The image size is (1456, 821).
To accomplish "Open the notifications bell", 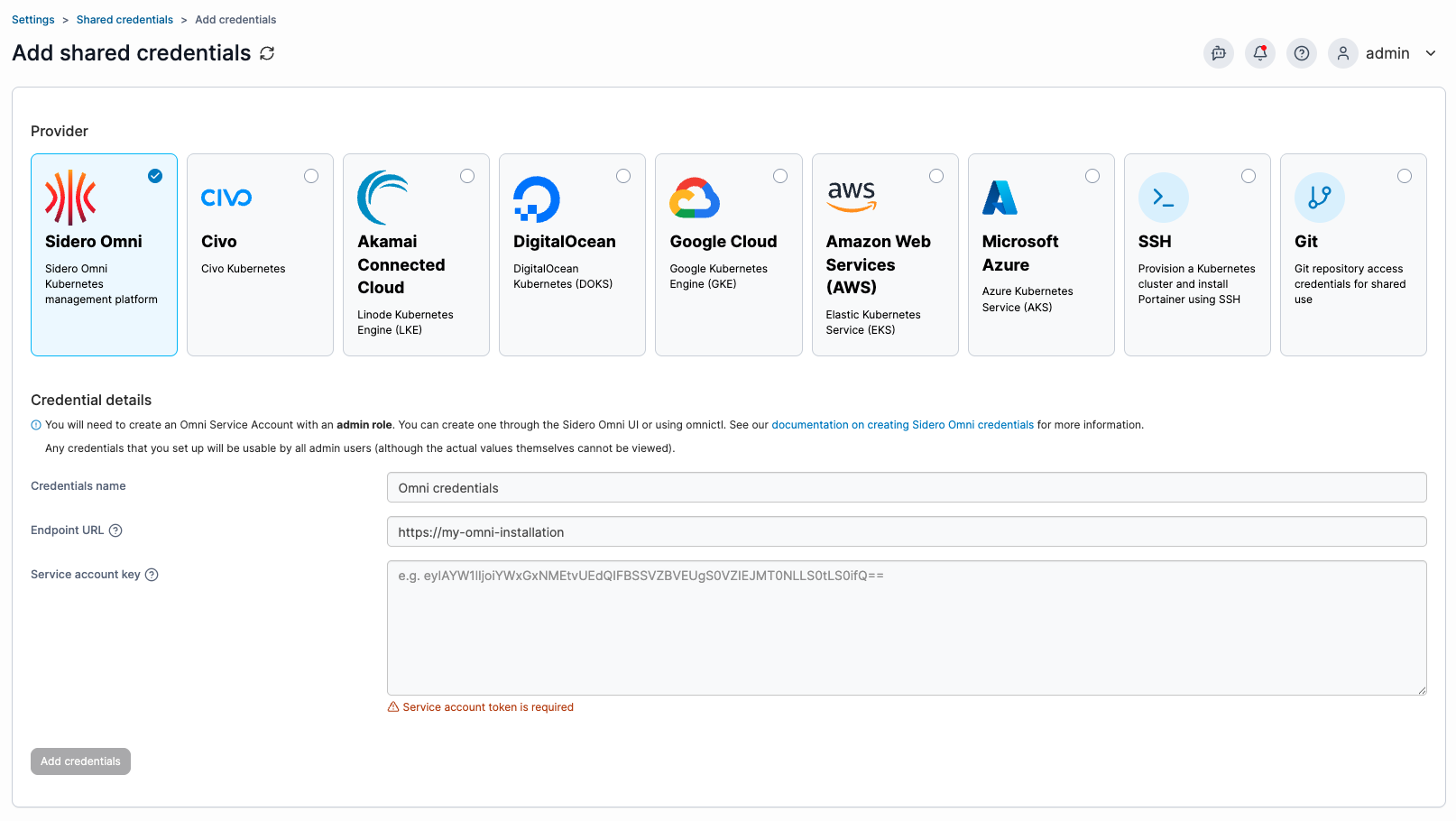I will pos(1260,53).
